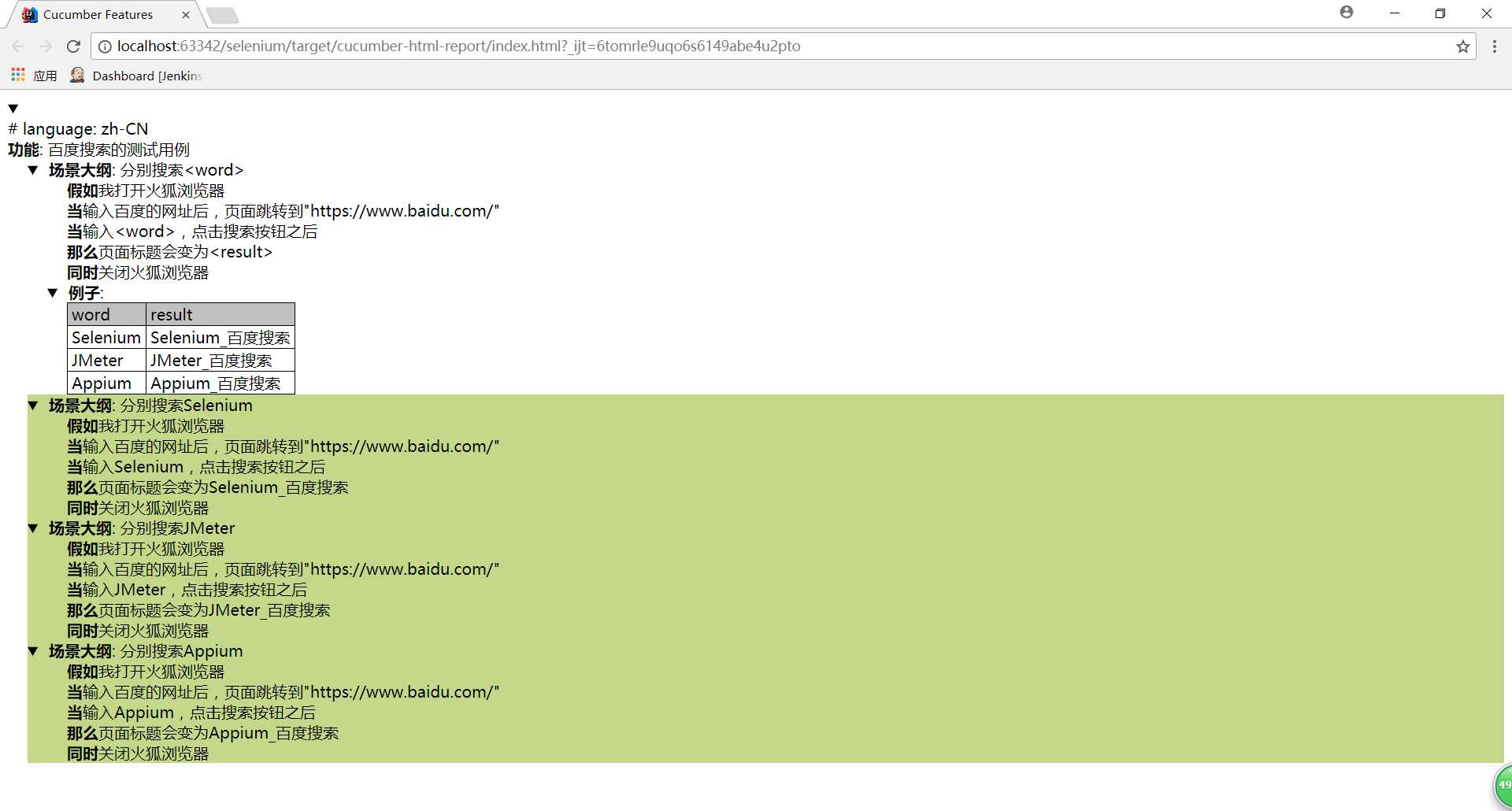The height and width of the screenshot is (811, 1512).
Task: Open the Chrome user profile icon
Action: click(1347, 12)
